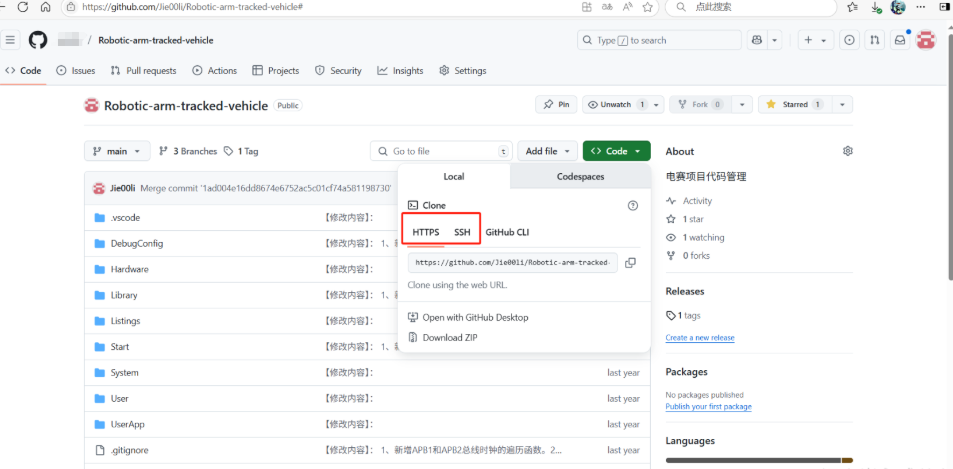Image resolution: width=953 pixels, height=469 pixels.
Task: Click the header search box
Action: pos(659,40)
